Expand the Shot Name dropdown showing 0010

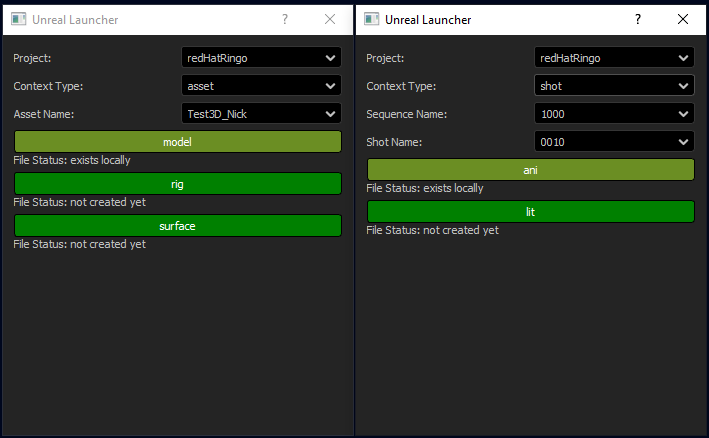tap(614, 142)
